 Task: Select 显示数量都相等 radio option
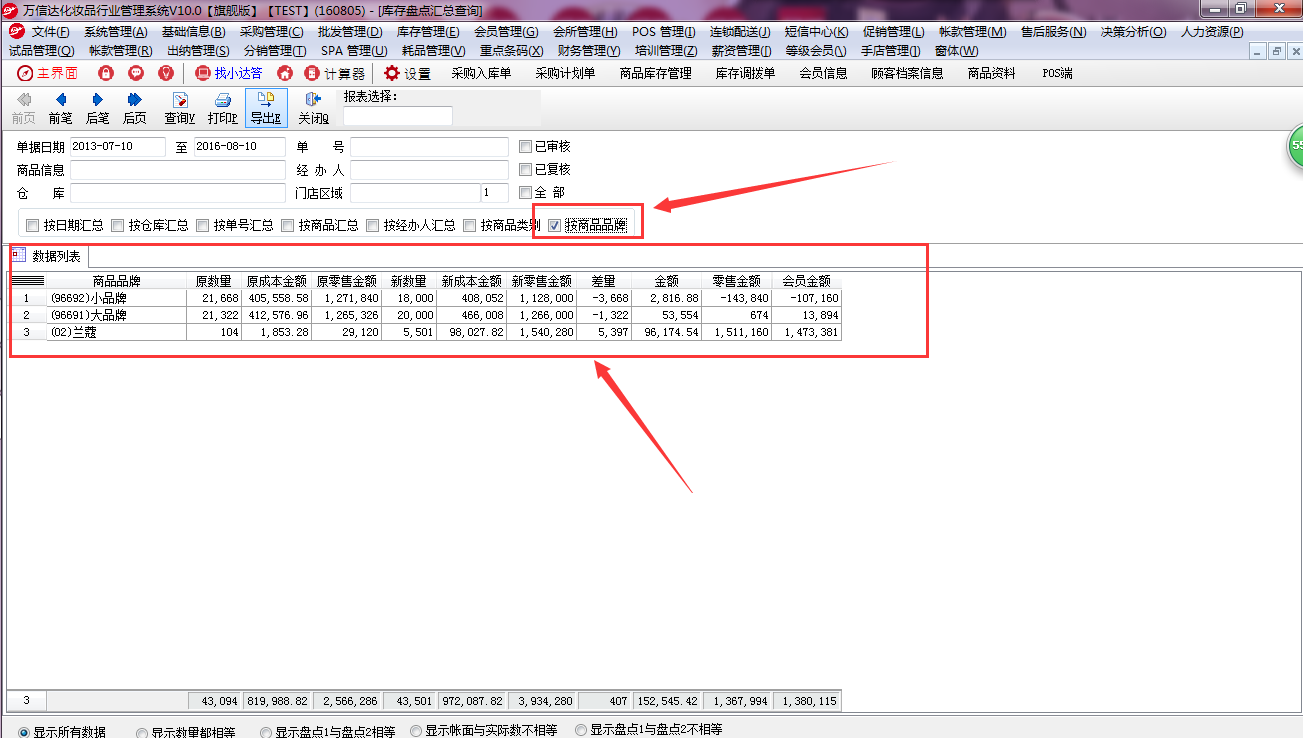pyautogui.click(x=142, y=732)
